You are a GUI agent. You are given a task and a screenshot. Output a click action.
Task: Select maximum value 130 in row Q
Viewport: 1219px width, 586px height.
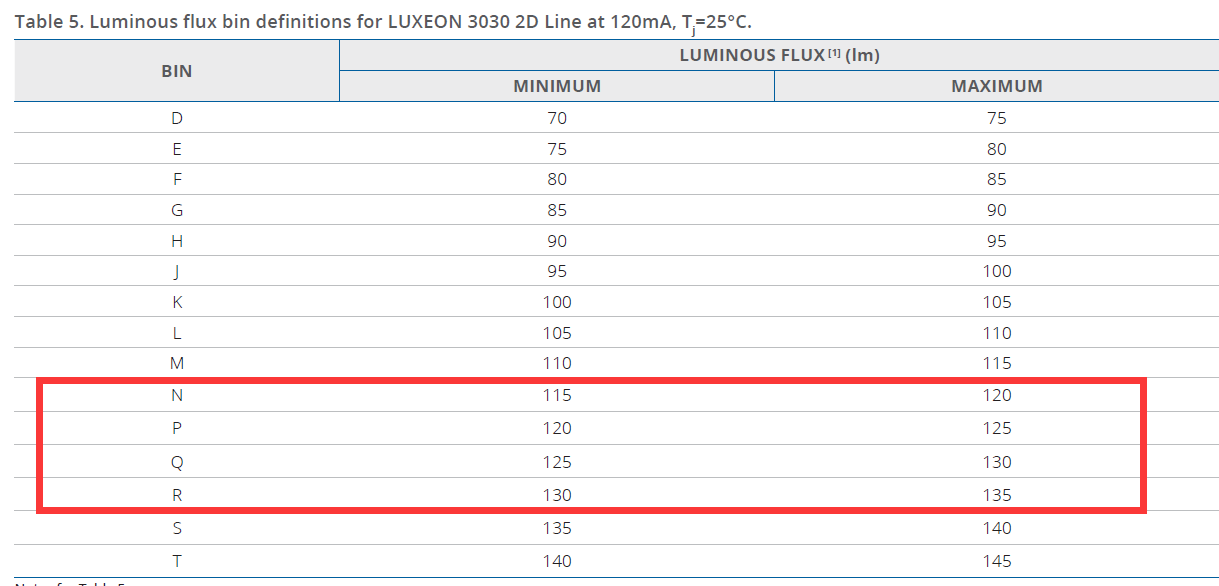[997, 462]
